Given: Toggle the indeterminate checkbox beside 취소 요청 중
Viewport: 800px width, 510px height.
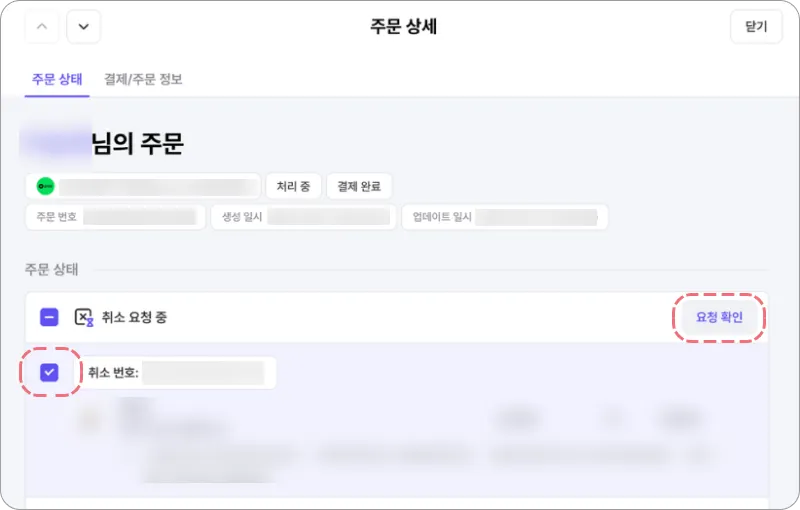Looking at the screenshot, I should pyautogui.click(x=49, y=317).
